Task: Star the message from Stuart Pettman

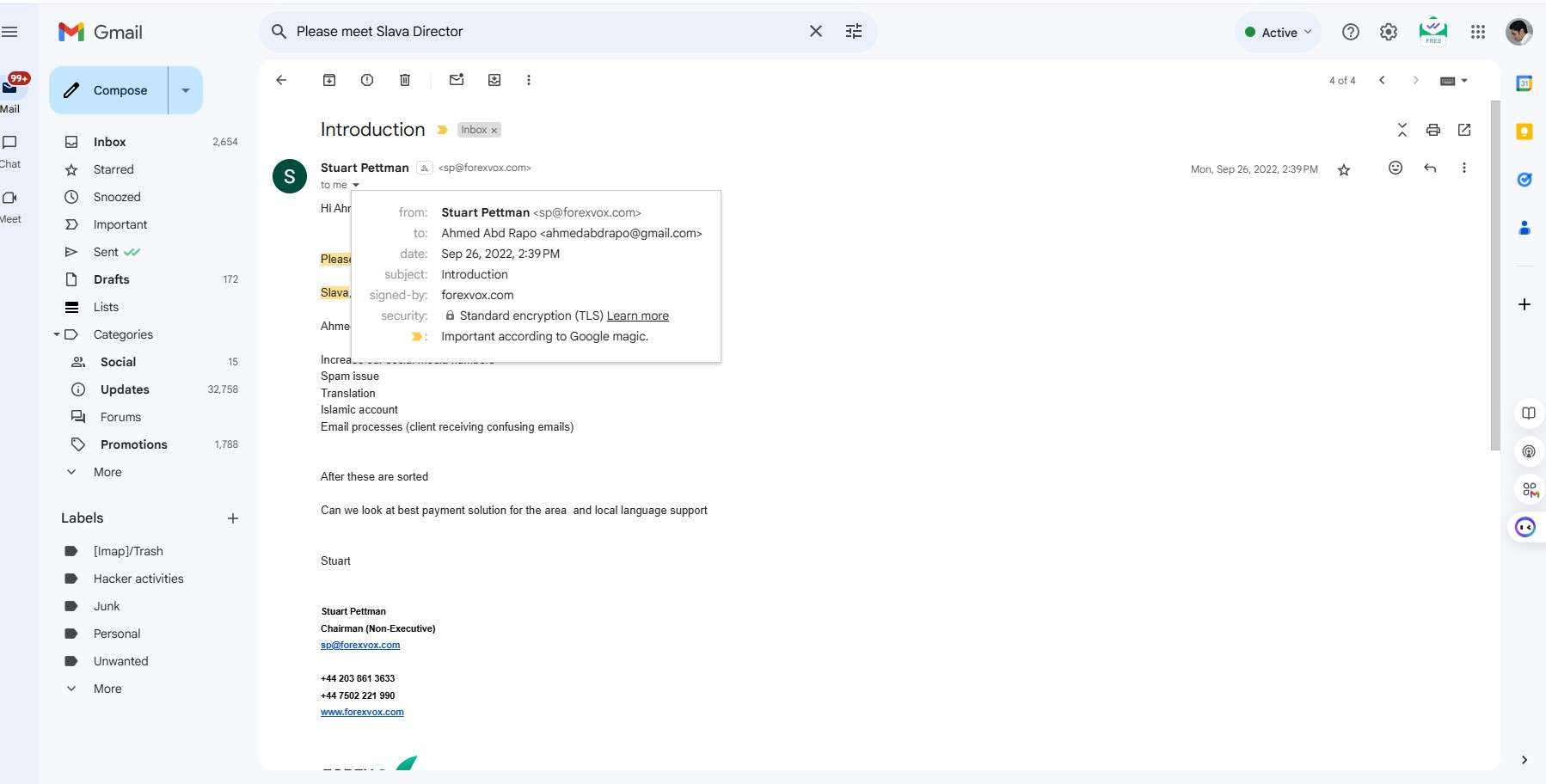Action: point(1344,170)
